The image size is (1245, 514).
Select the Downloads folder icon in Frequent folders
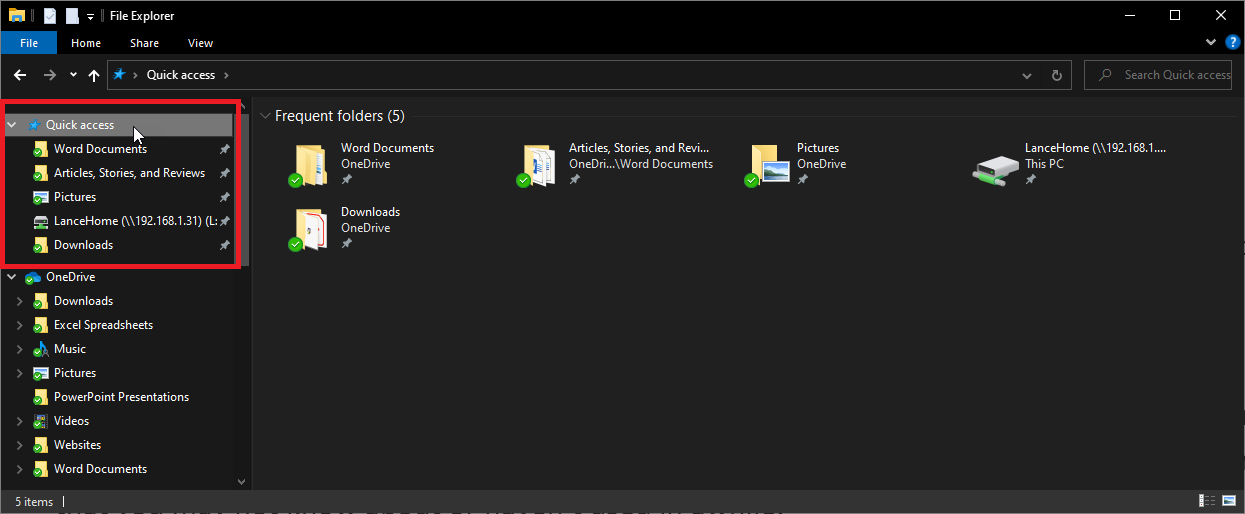(x=310, y=229)
